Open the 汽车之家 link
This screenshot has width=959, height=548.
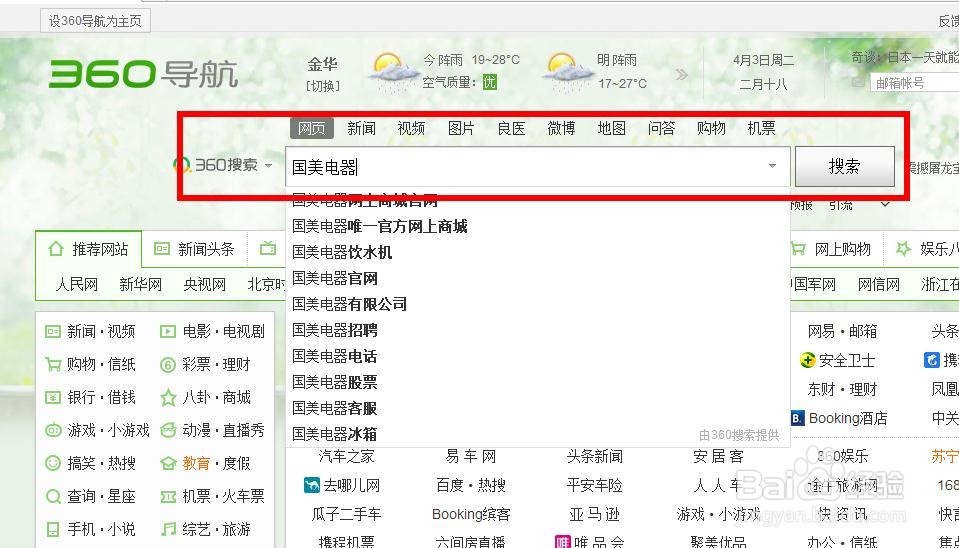click(346, 456)
